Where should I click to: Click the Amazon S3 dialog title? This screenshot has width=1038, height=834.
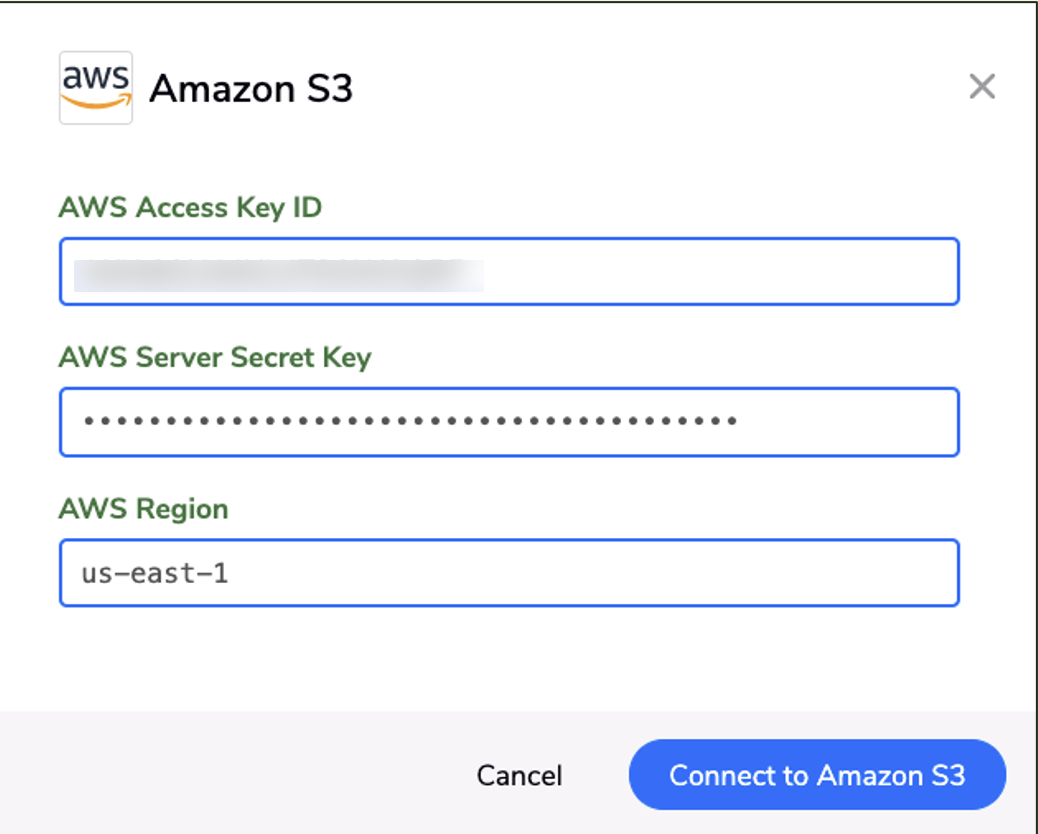click(x=251, y=89)
